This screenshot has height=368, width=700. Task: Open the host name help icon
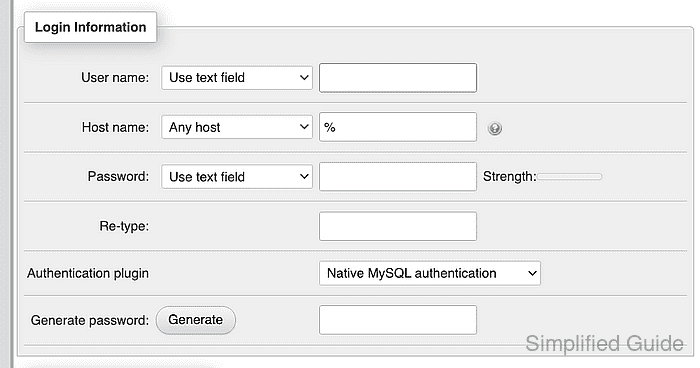pos(495,128)
